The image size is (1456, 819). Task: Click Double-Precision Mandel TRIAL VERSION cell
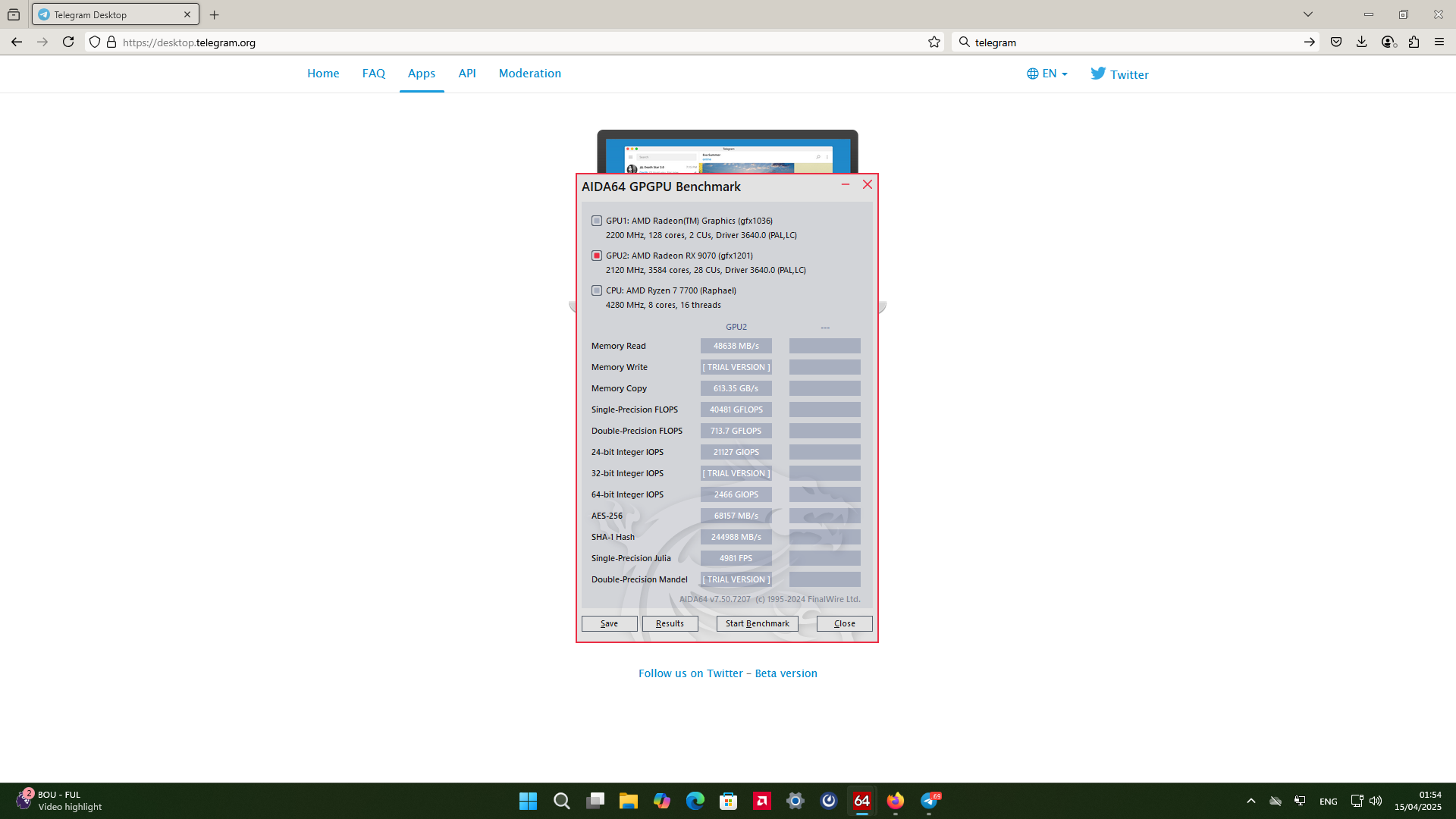(x=736, y=579)
